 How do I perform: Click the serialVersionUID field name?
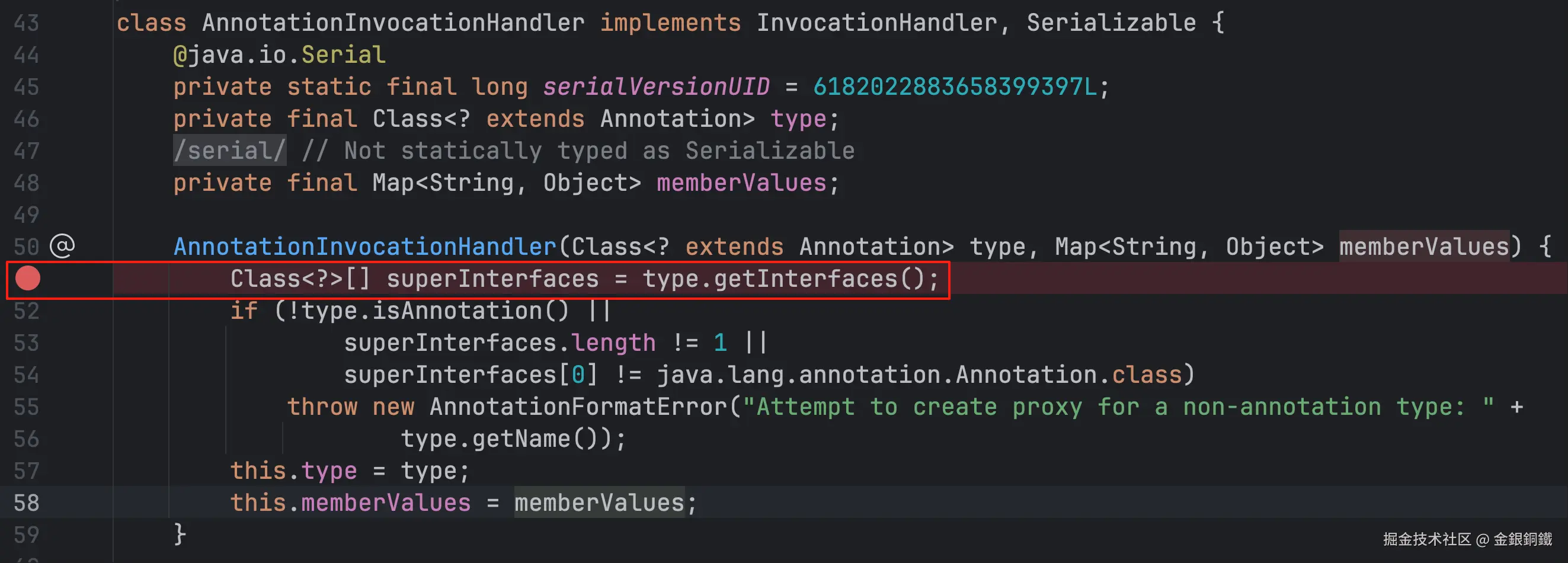(x=656, y=87)
